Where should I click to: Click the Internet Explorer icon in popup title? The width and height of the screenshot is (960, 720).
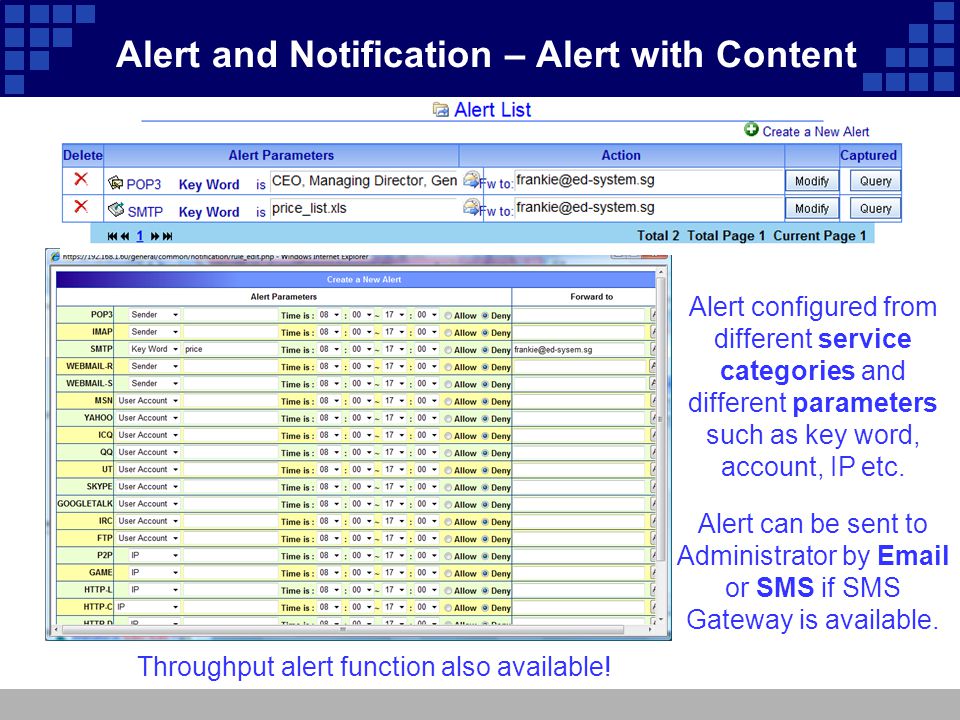[55, 257]
